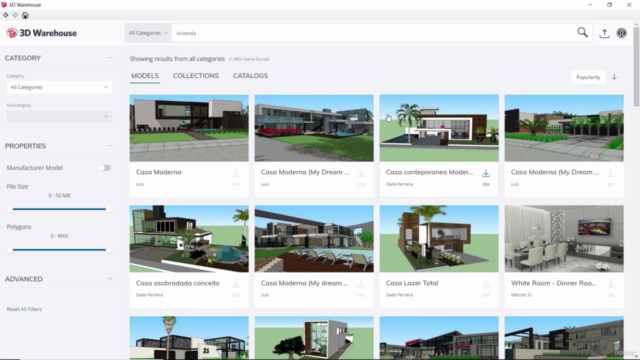Collapse the PROPERTIES section
Screen dimensions: 640x360
point(110,146)
